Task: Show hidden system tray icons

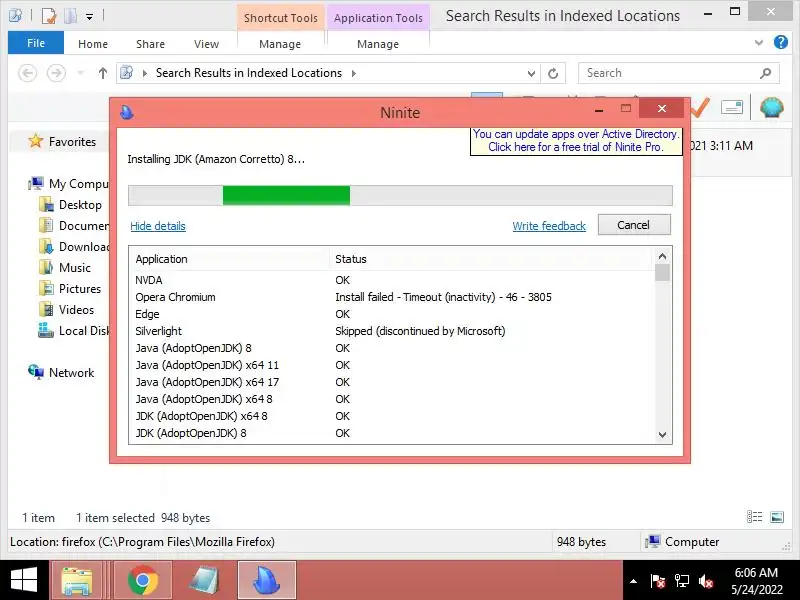Action: [633, 581]
